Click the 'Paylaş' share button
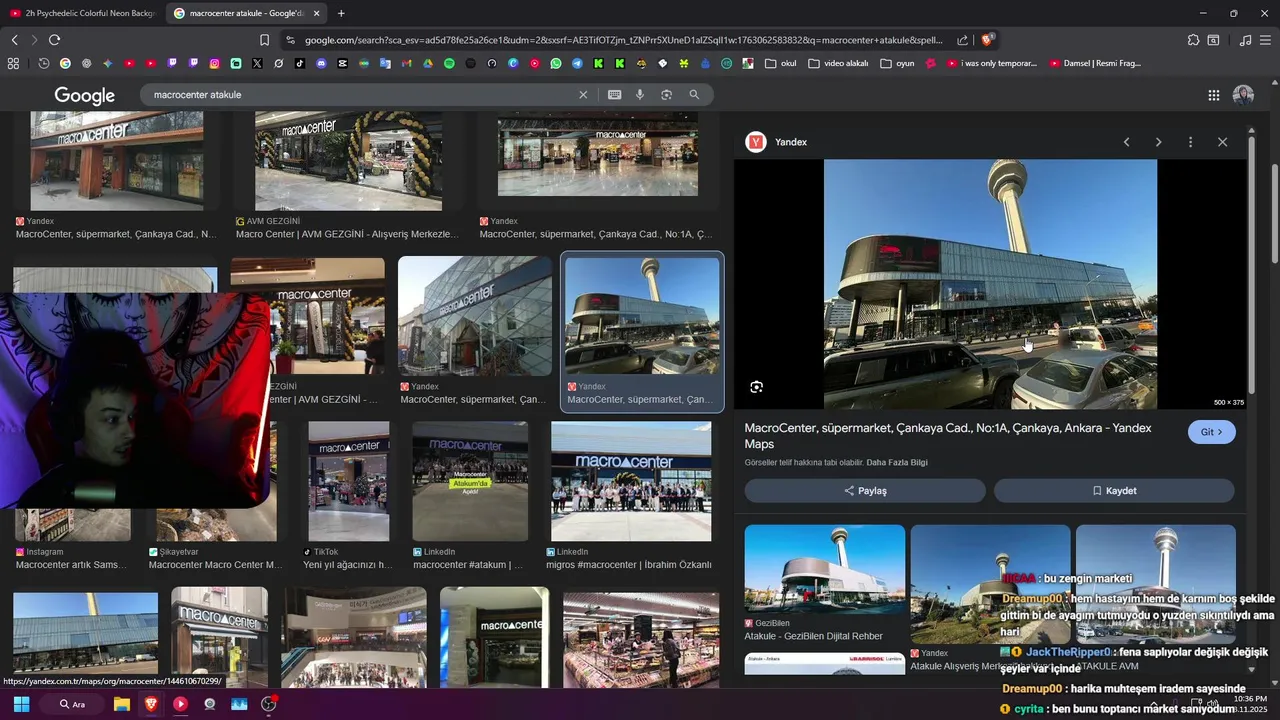The height and width of the screenshot is (720, 1280). point(865,491)
